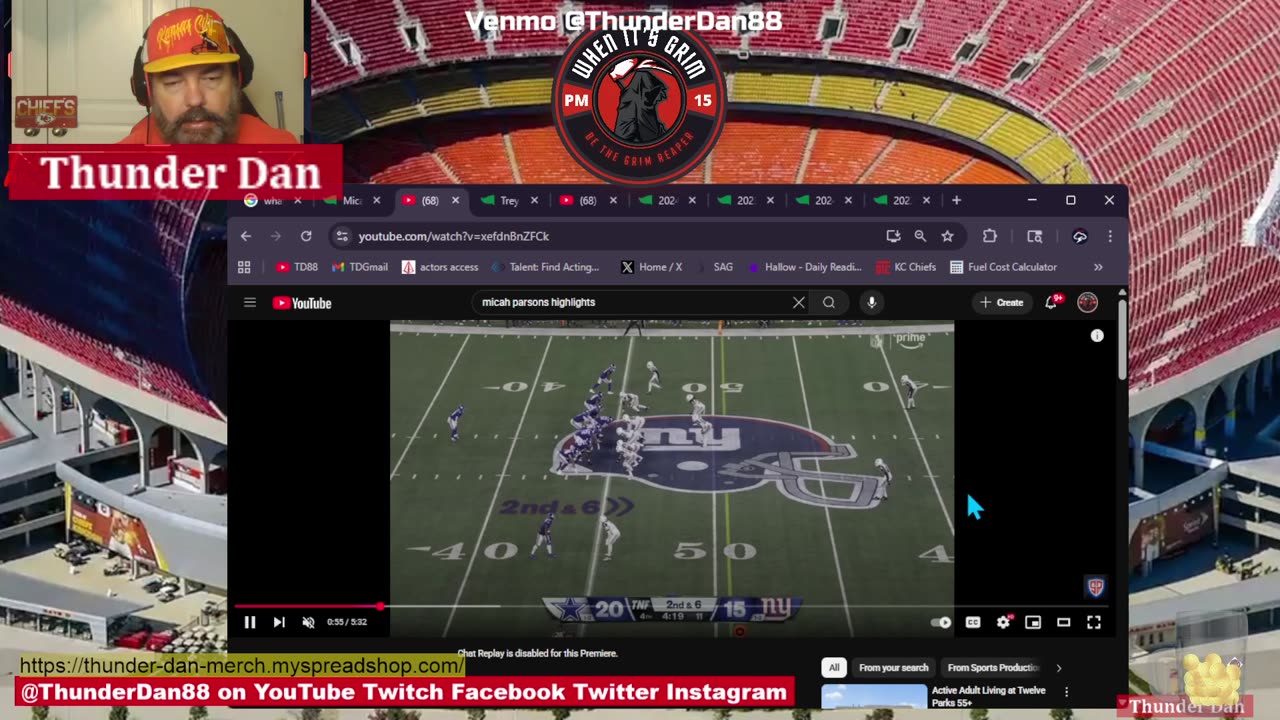The height and width of the screenshot is (720, 1280).
Task: Open the tab search icon beside the extensions icon
Action: tap(1035, 236)
